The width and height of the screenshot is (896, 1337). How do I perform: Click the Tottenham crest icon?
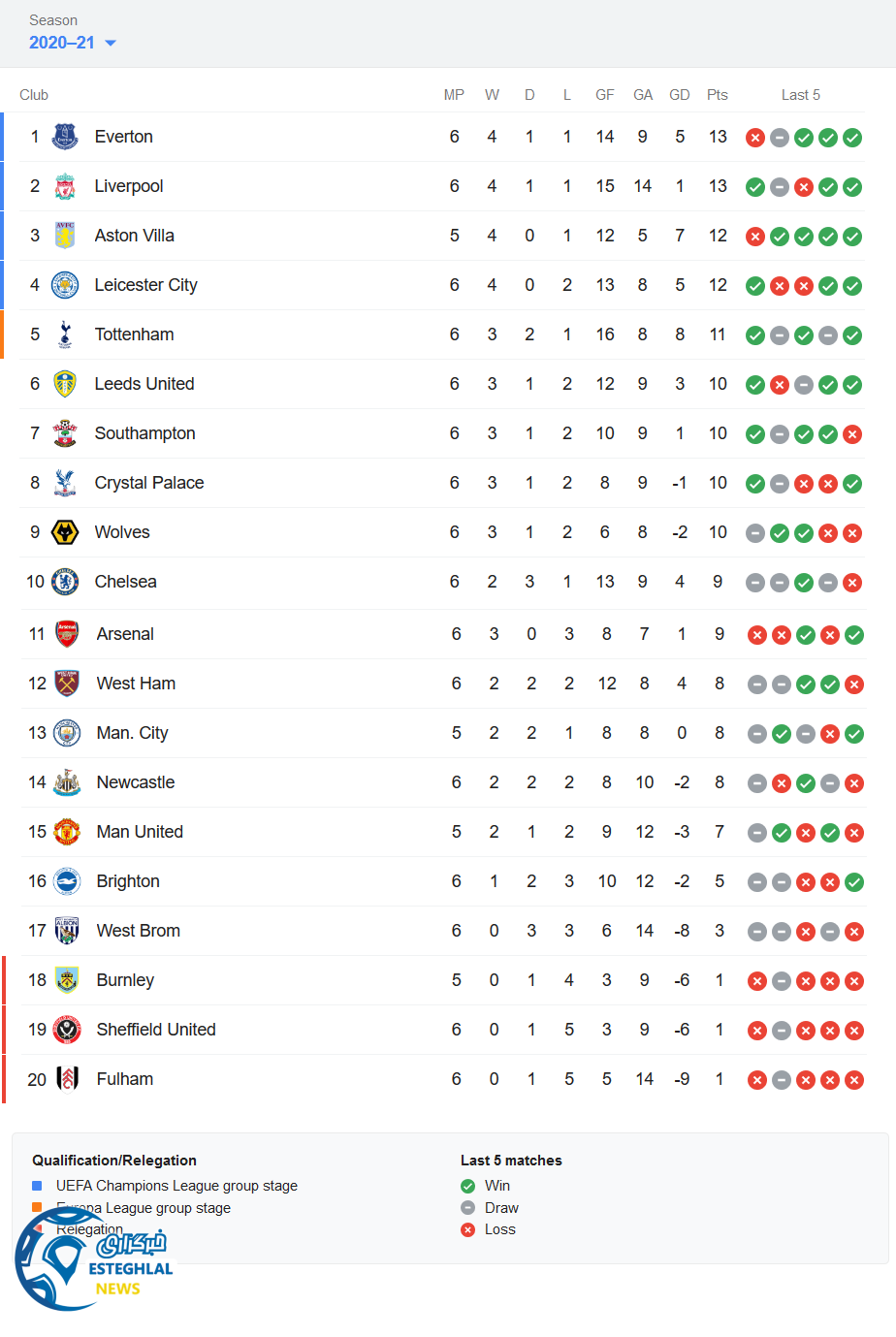[x=65, y=334]
